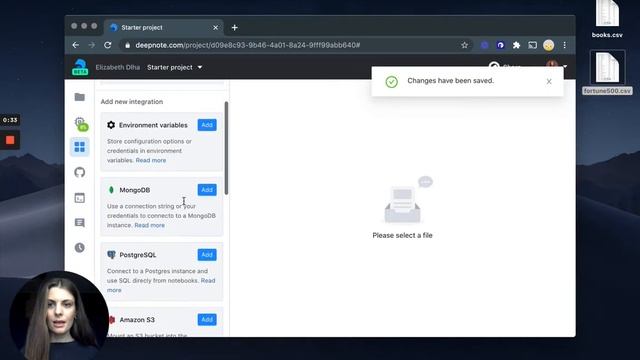
Task: Go back in browser history
Action: 76,45
